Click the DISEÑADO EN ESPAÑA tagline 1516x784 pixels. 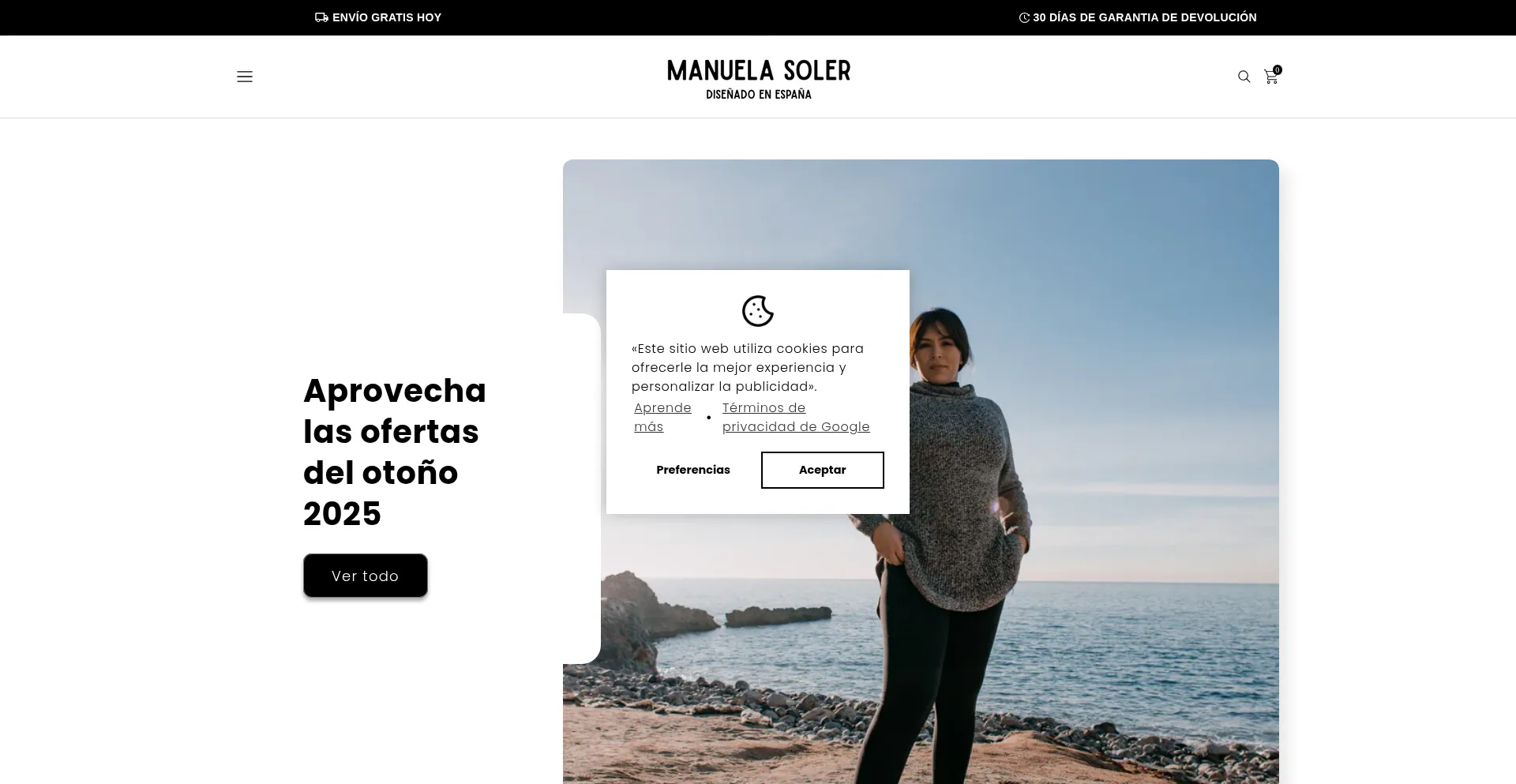click(x=759, y=94)
